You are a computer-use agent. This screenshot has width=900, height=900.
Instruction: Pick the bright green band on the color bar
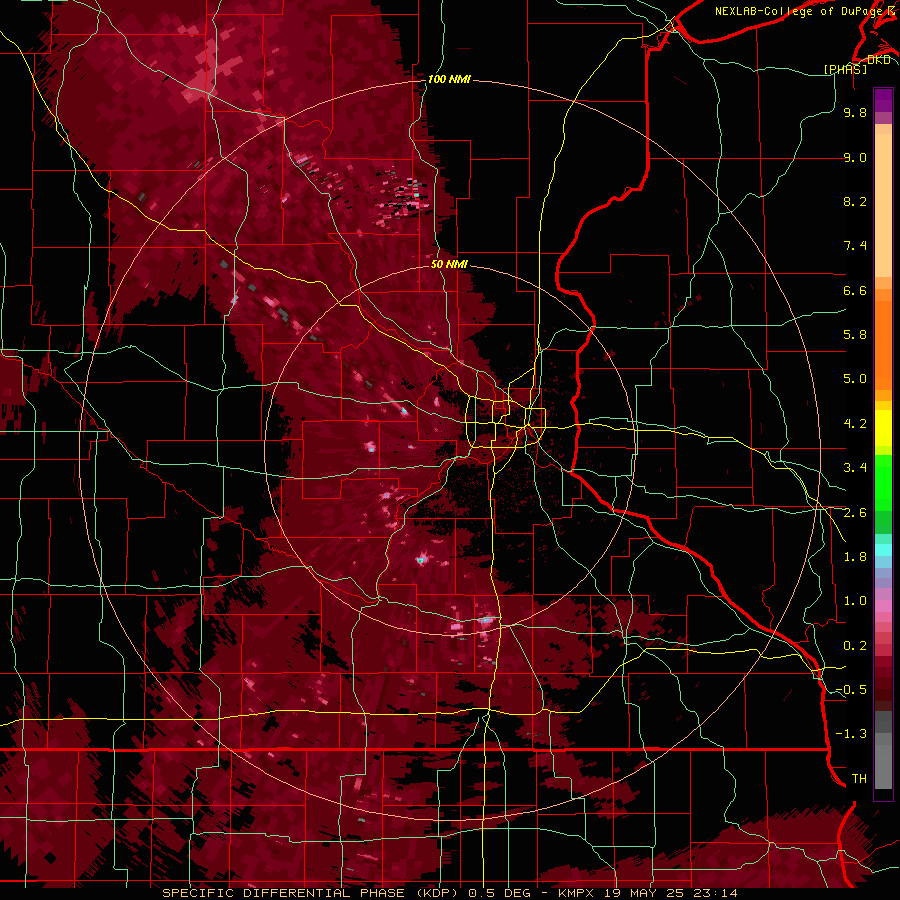pos(883,483)
